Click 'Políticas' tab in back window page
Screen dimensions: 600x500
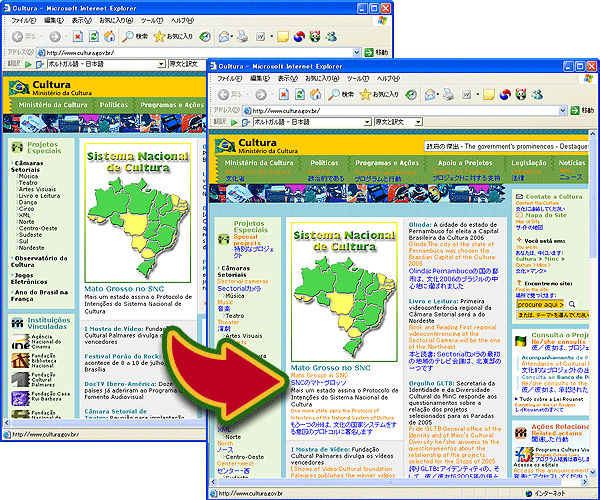114,105
